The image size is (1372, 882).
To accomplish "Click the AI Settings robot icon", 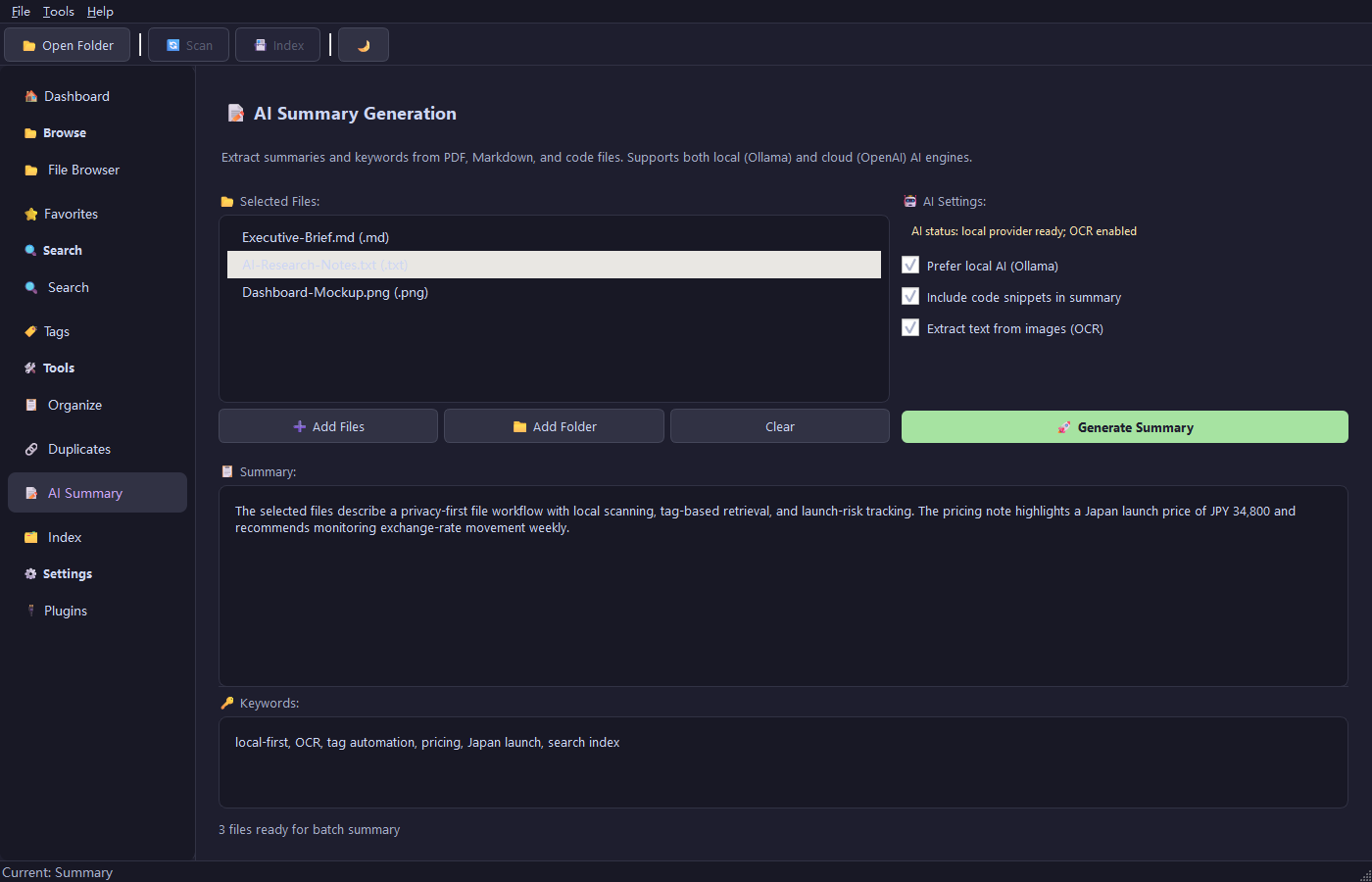I will click(909, 201).
